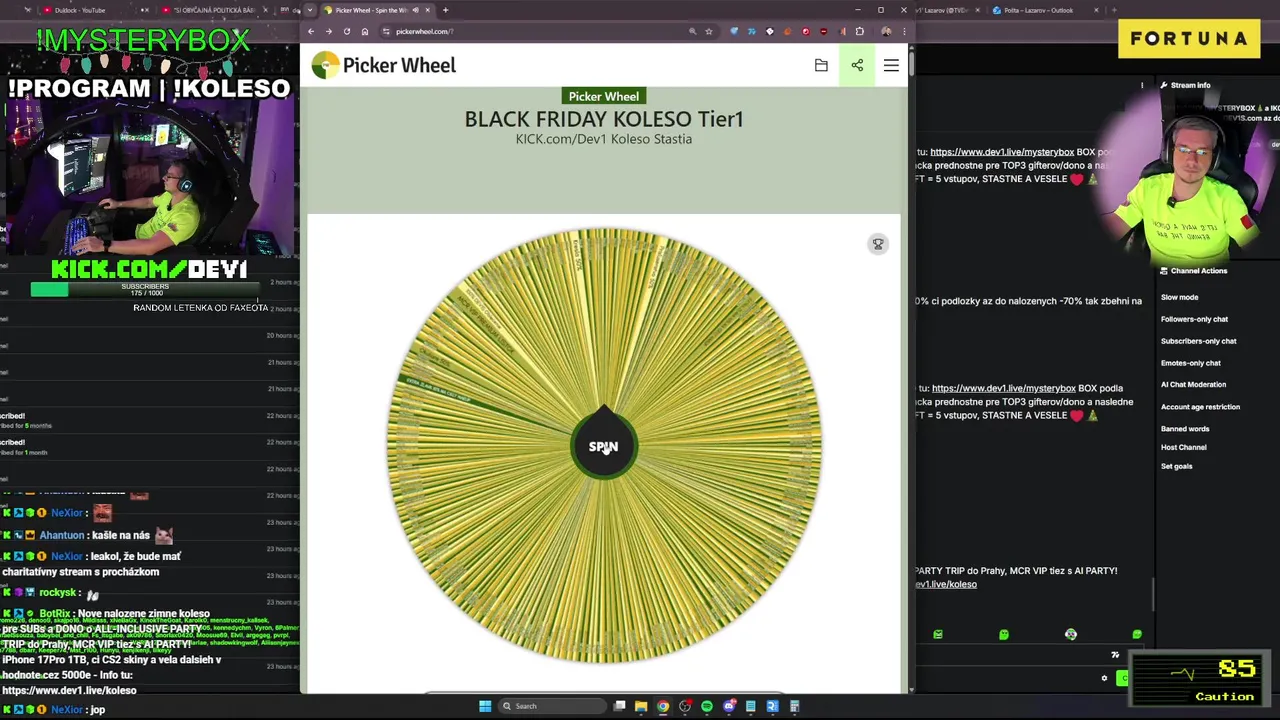Focus the pickerwheel.com address bar
This screenshot has width=1280, height=720.
coord(540,31)
